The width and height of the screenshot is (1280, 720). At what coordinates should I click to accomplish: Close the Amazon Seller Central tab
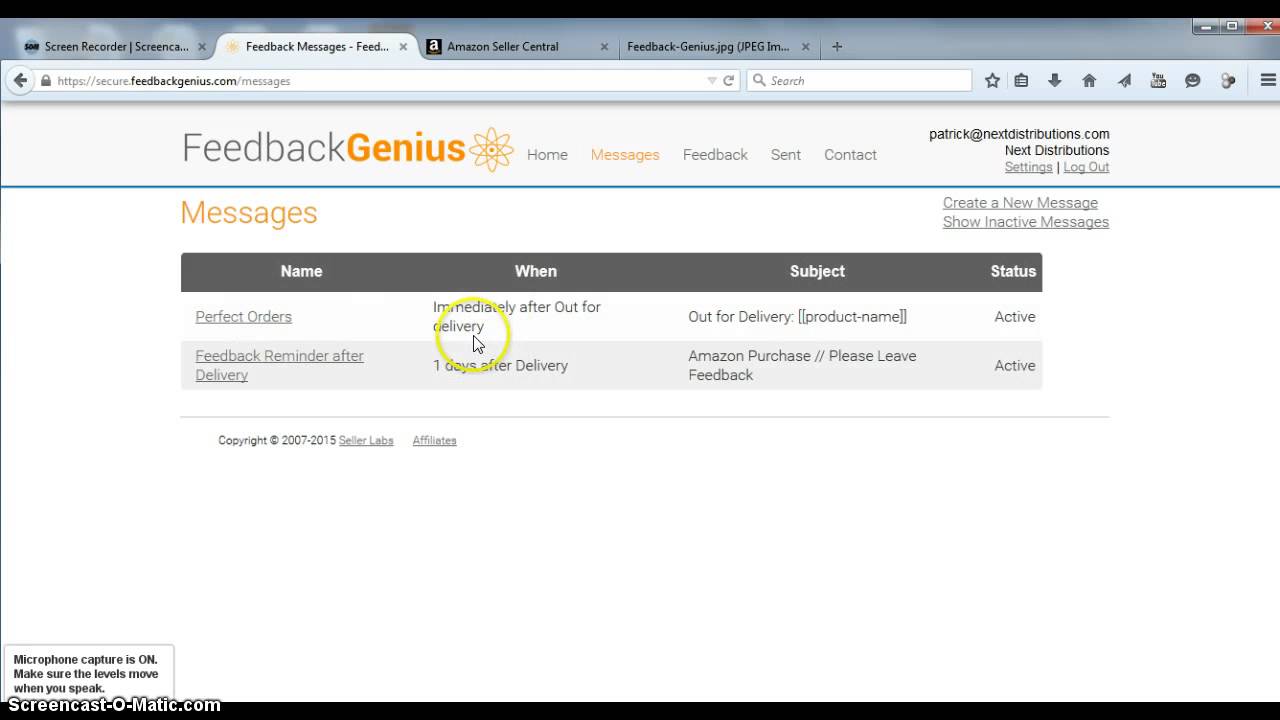pyautogui.click(x=604, y=46)
